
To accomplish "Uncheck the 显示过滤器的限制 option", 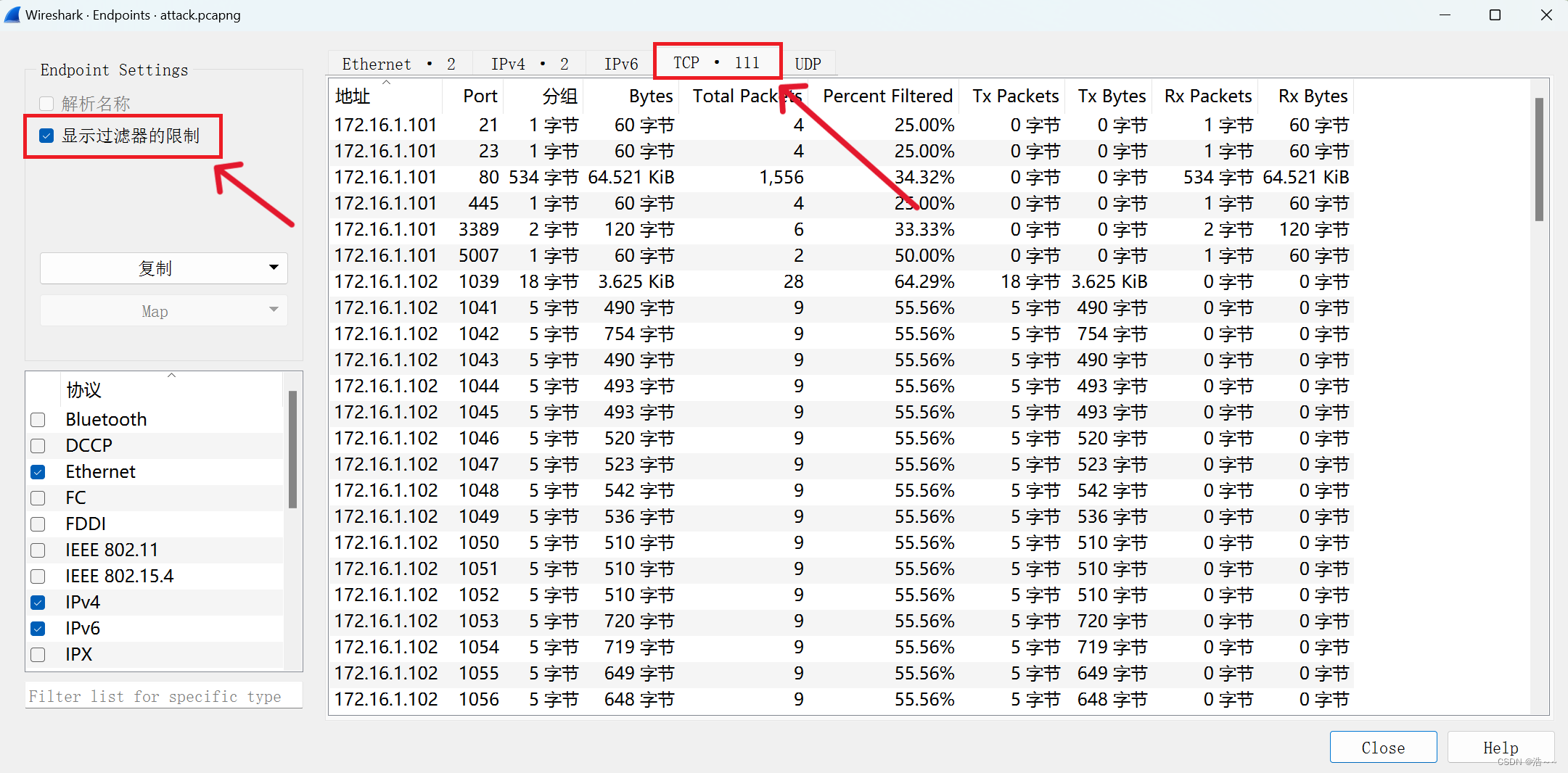I will (46, 135).
